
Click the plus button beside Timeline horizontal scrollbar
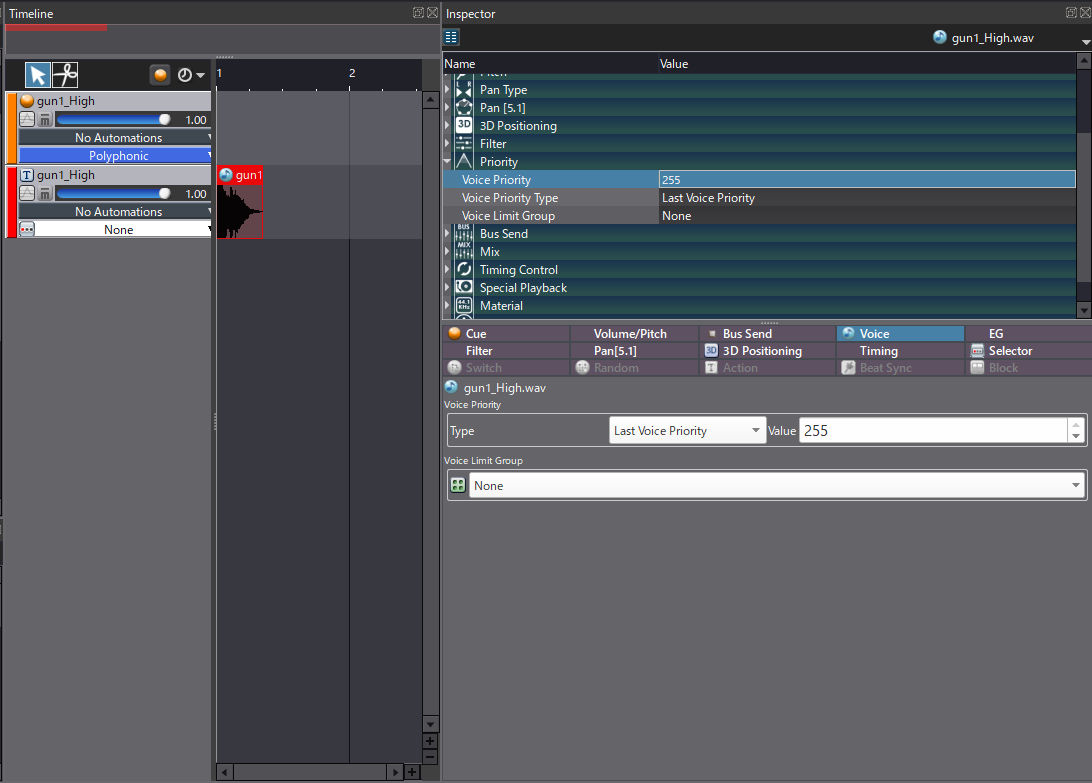click(412, 772)
